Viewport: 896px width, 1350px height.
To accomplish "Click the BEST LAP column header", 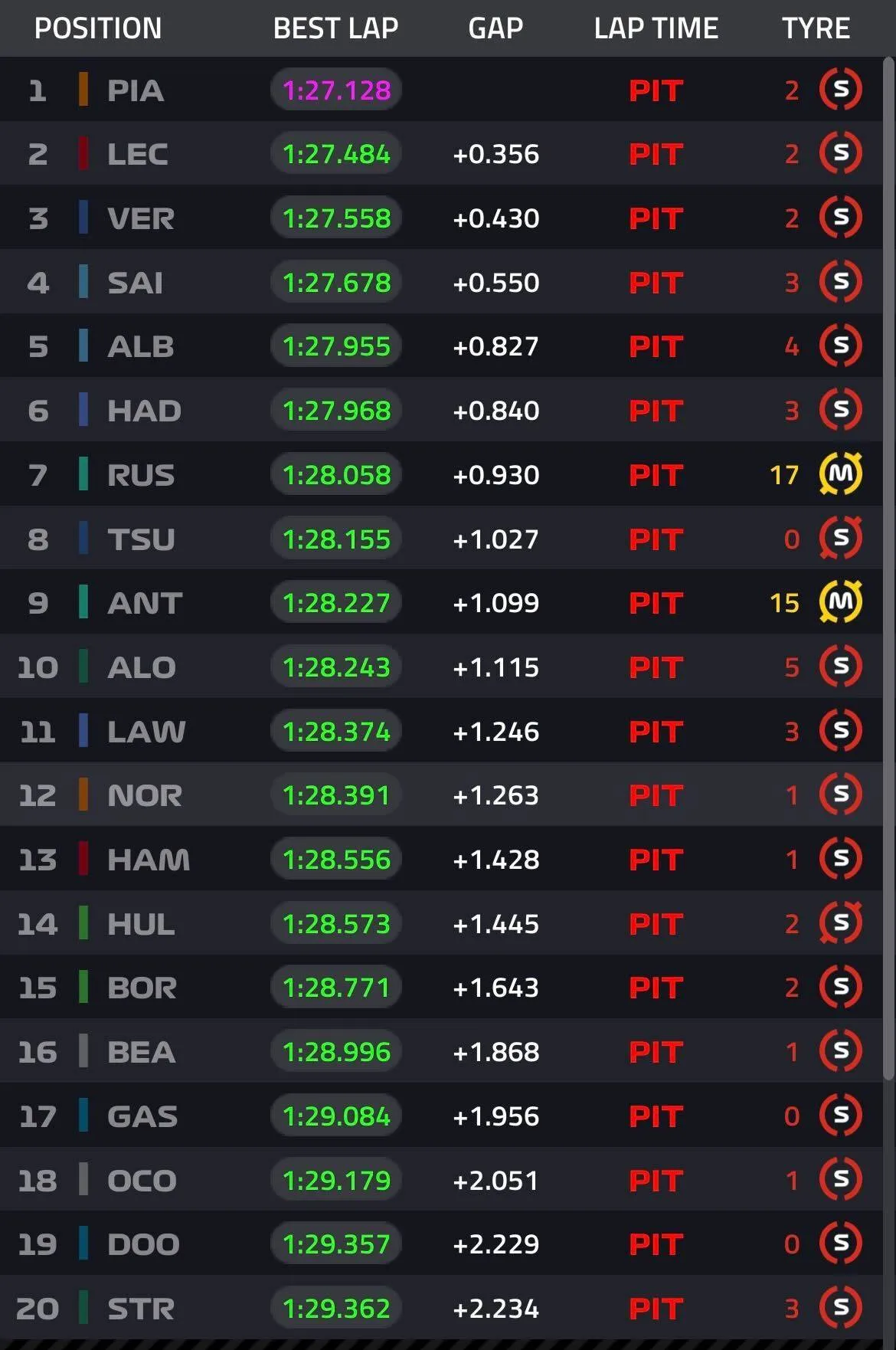I will coord(335,28).
